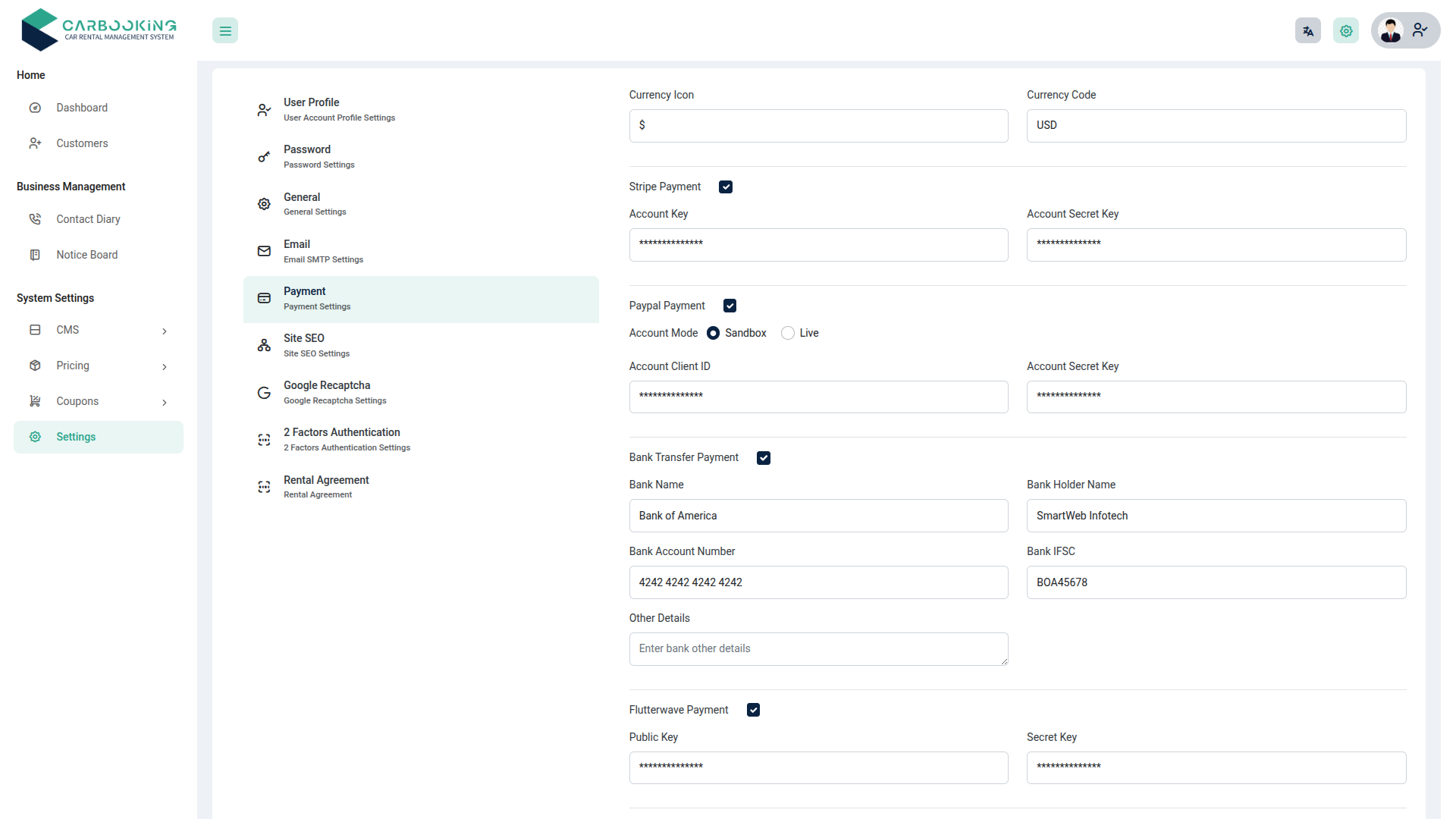Click the Contact Diary phone icon
This screenshot has width=1456, height=819.
click(x=35, y=218)
